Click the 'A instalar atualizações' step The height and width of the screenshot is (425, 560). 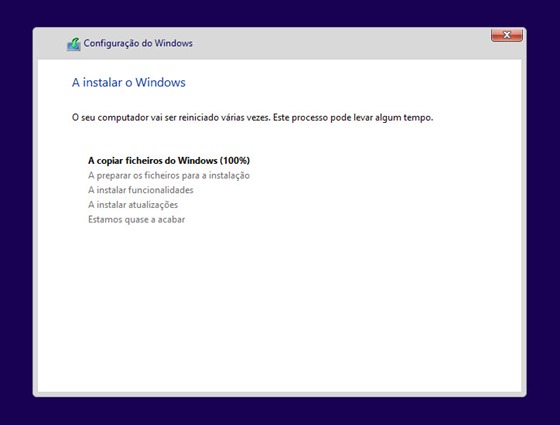pyautogui.click(x=133, y=205)
